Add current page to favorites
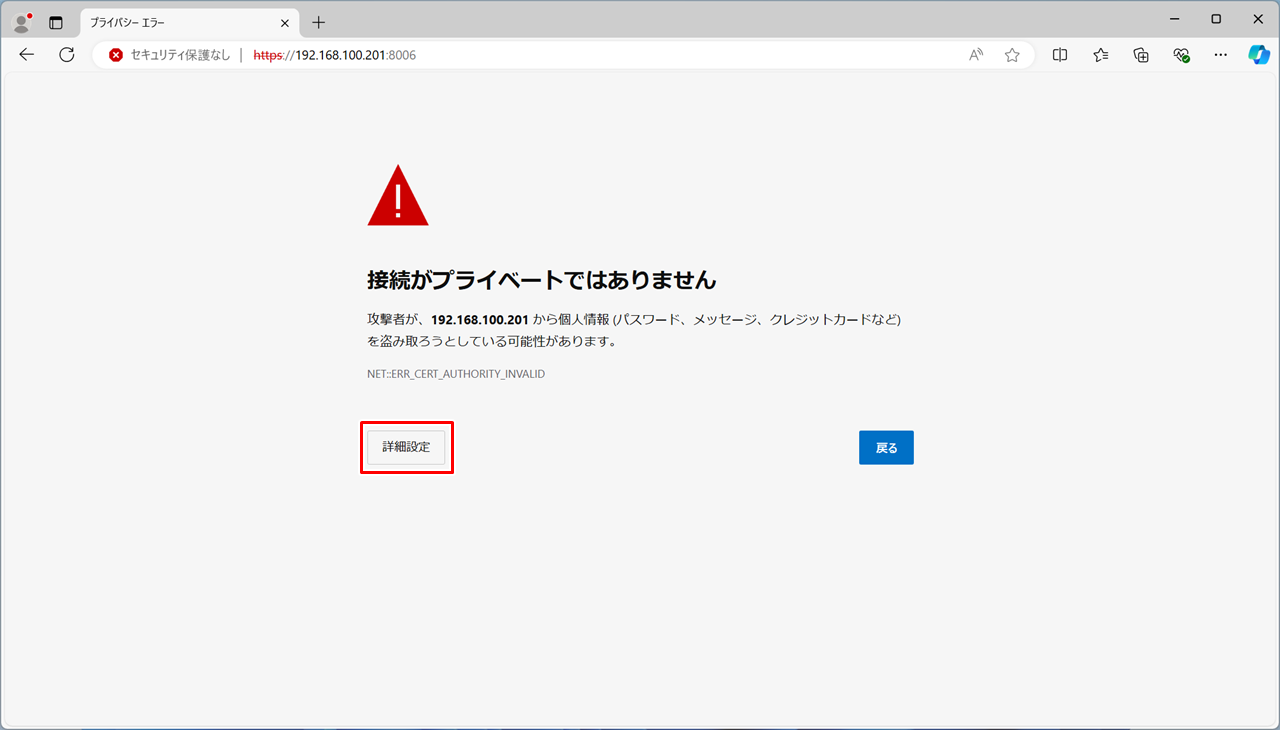The height and width of the screenshot is (730, 1280). point(1011,55)
